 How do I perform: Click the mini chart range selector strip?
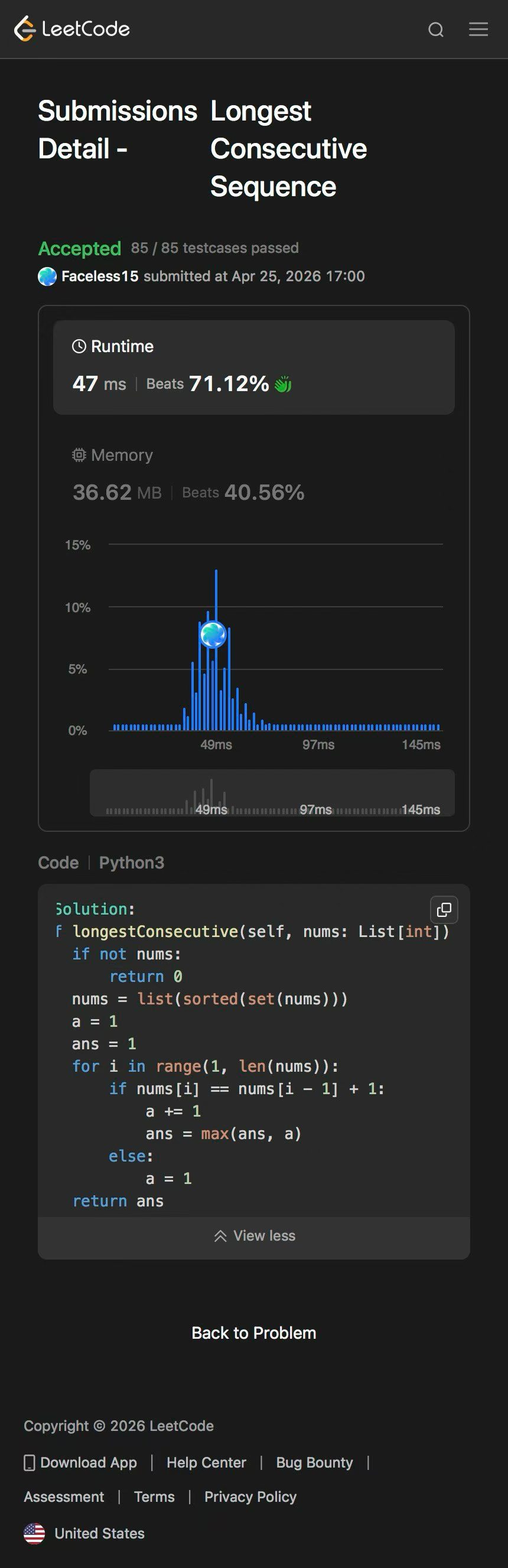click(x=272, y=792)
